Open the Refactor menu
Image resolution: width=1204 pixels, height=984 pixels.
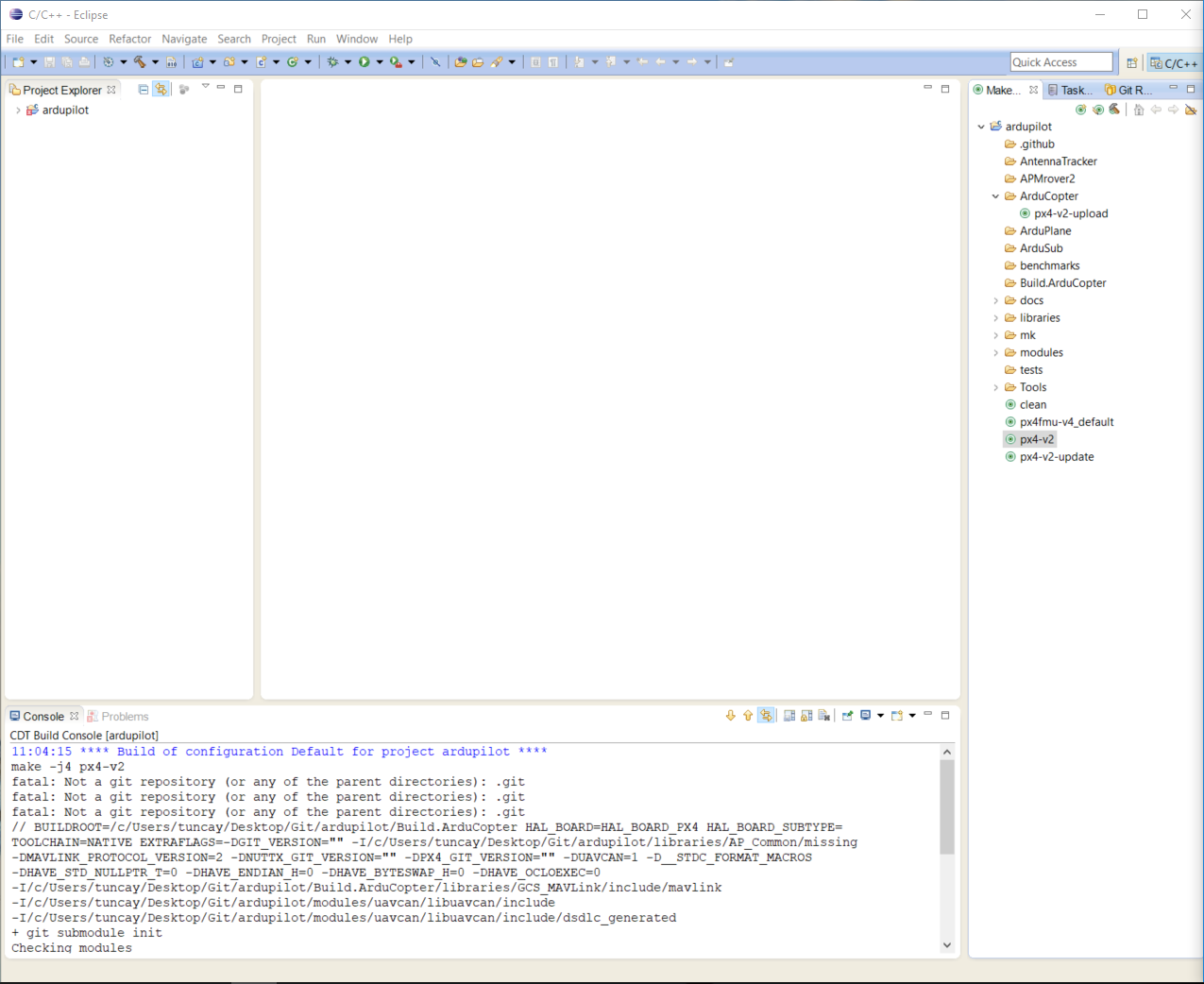[130, 39]
